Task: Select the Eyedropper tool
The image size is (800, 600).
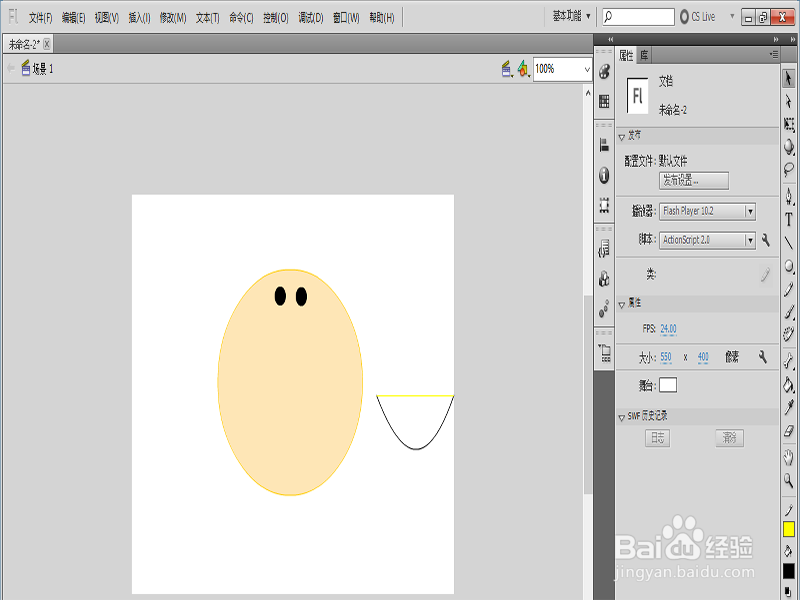Action: (x=789, y=407)
